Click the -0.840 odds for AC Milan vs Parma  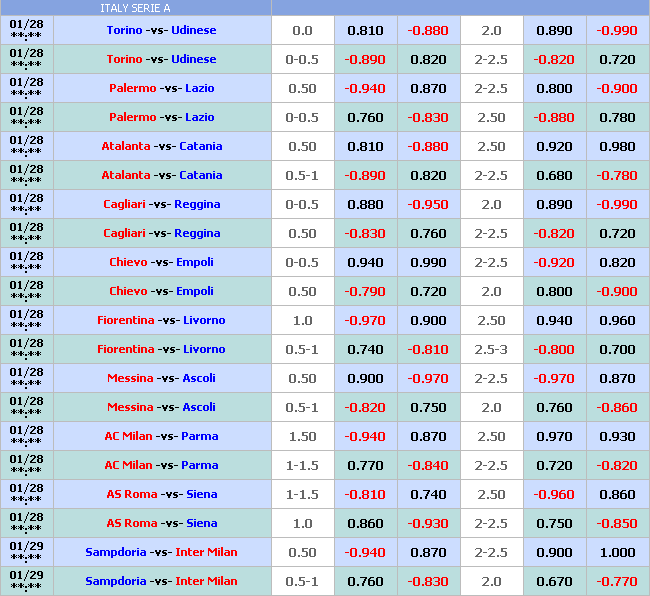[x=428, y=465]
